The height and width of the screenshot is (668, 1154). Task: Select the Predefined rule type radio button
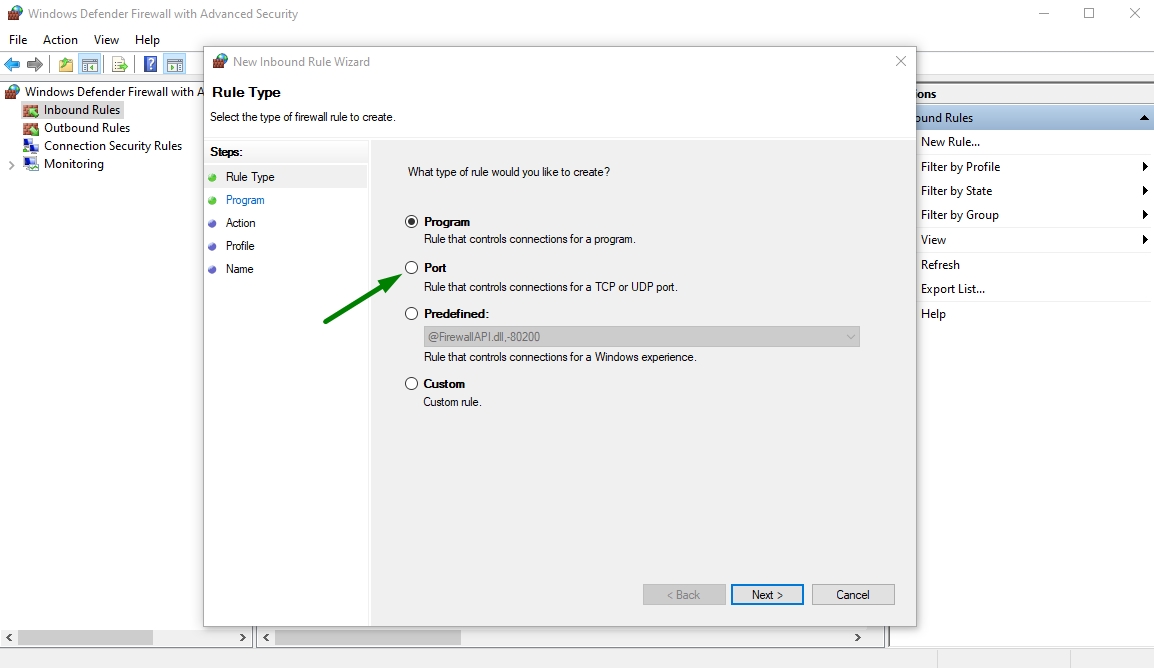(411, 313)
